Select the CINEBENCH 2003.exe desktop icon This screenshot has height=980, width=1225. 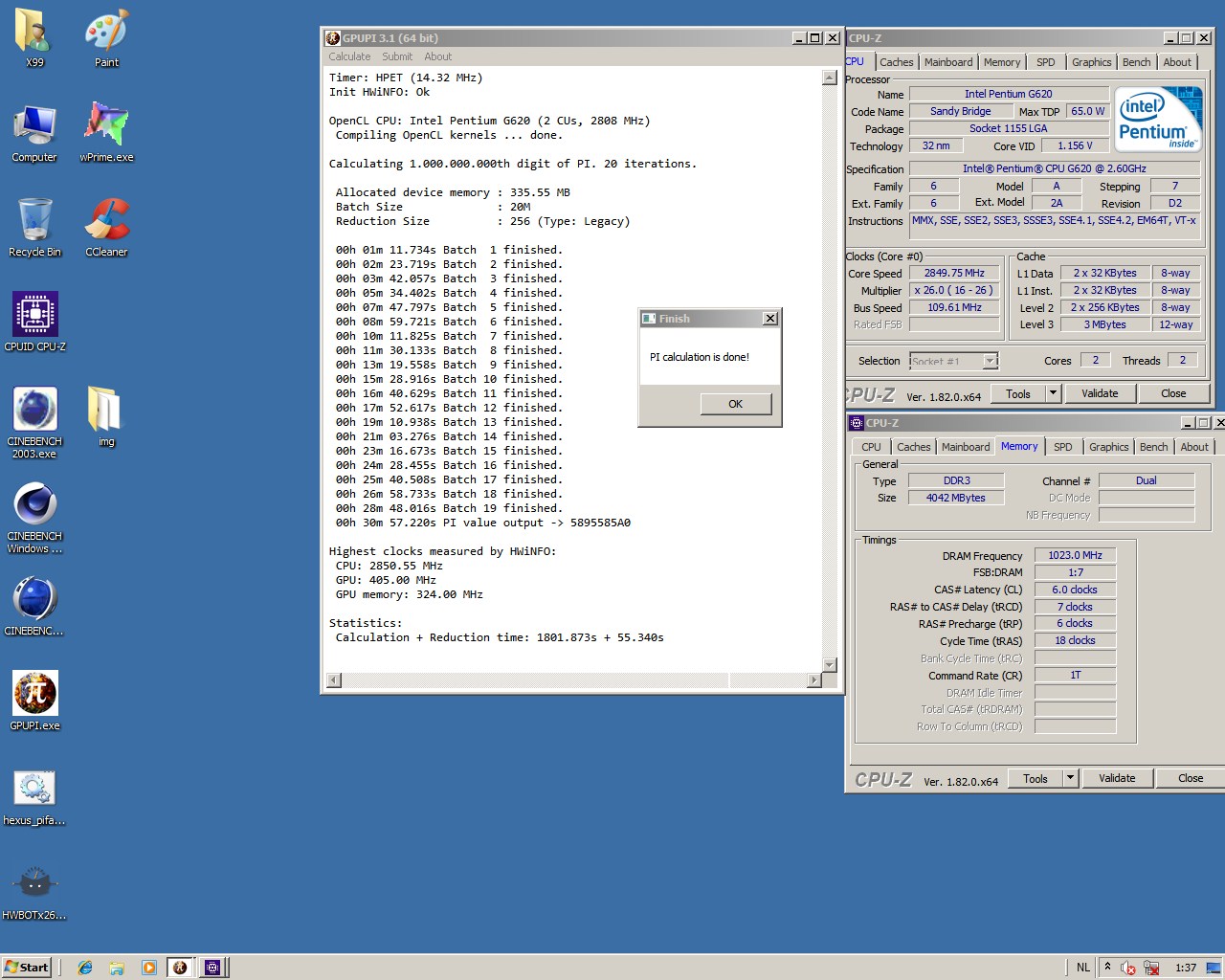pos(34,422)
